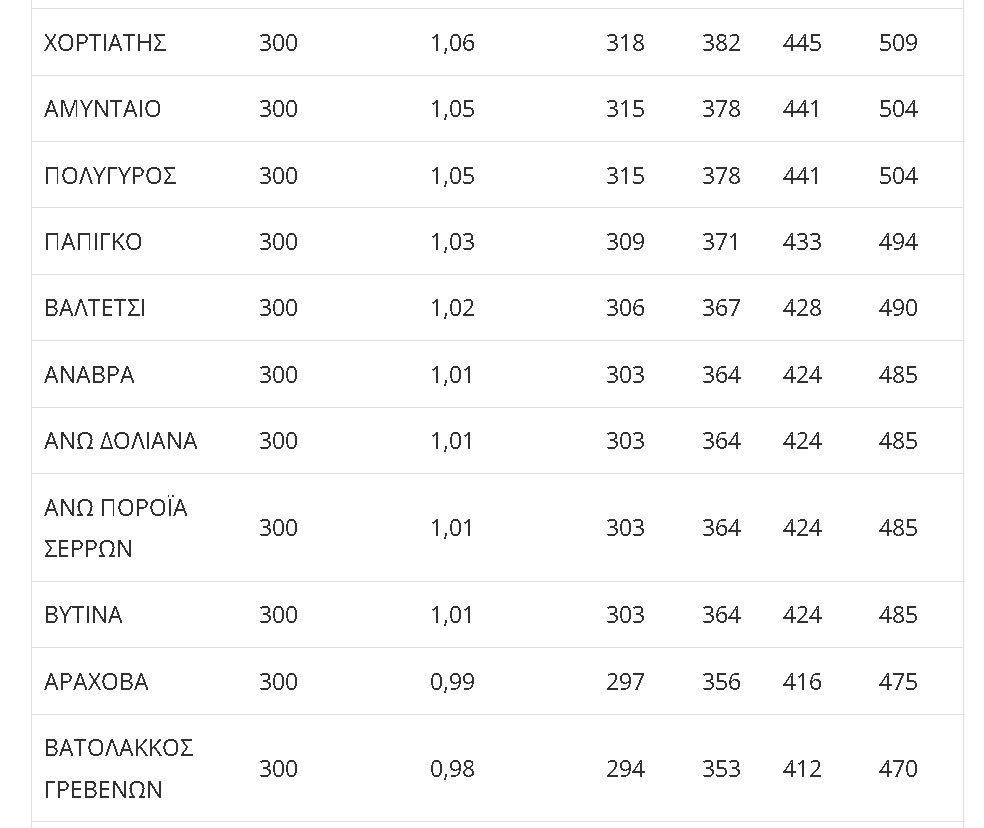
Task: Click the ΑΜΥΝΤΑΙΟ location cell
Action: [102, 109]
